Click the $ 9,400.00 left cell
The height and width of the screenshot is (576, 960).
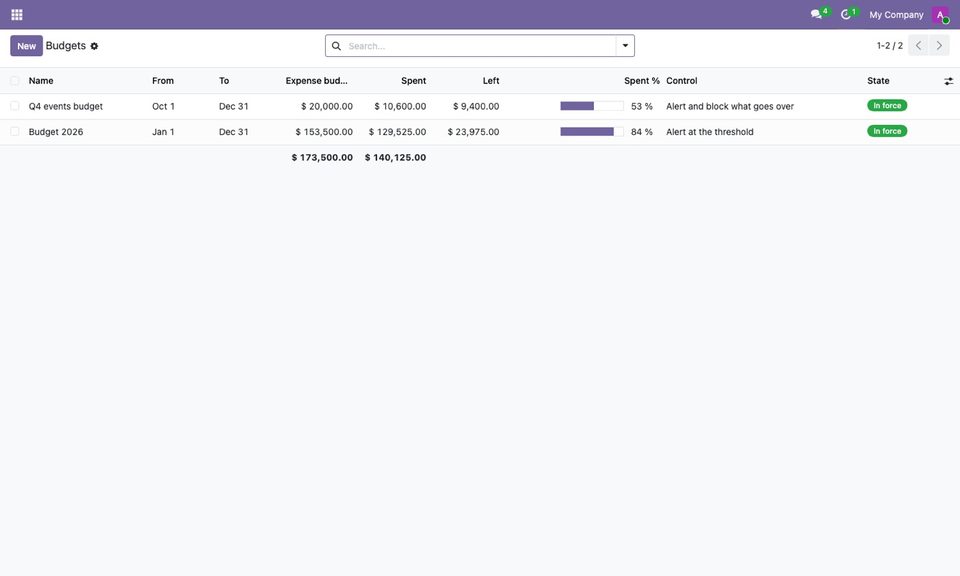(x=476, y=107)
